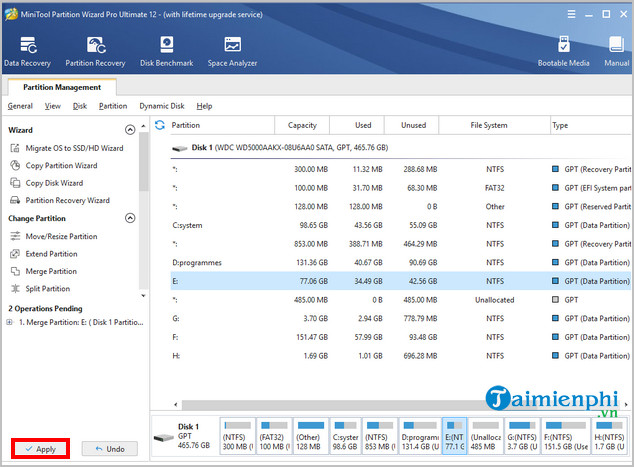Screen dimensions: 634x467
Task: Select the F: partition row
Action: (x=400, y=337)
